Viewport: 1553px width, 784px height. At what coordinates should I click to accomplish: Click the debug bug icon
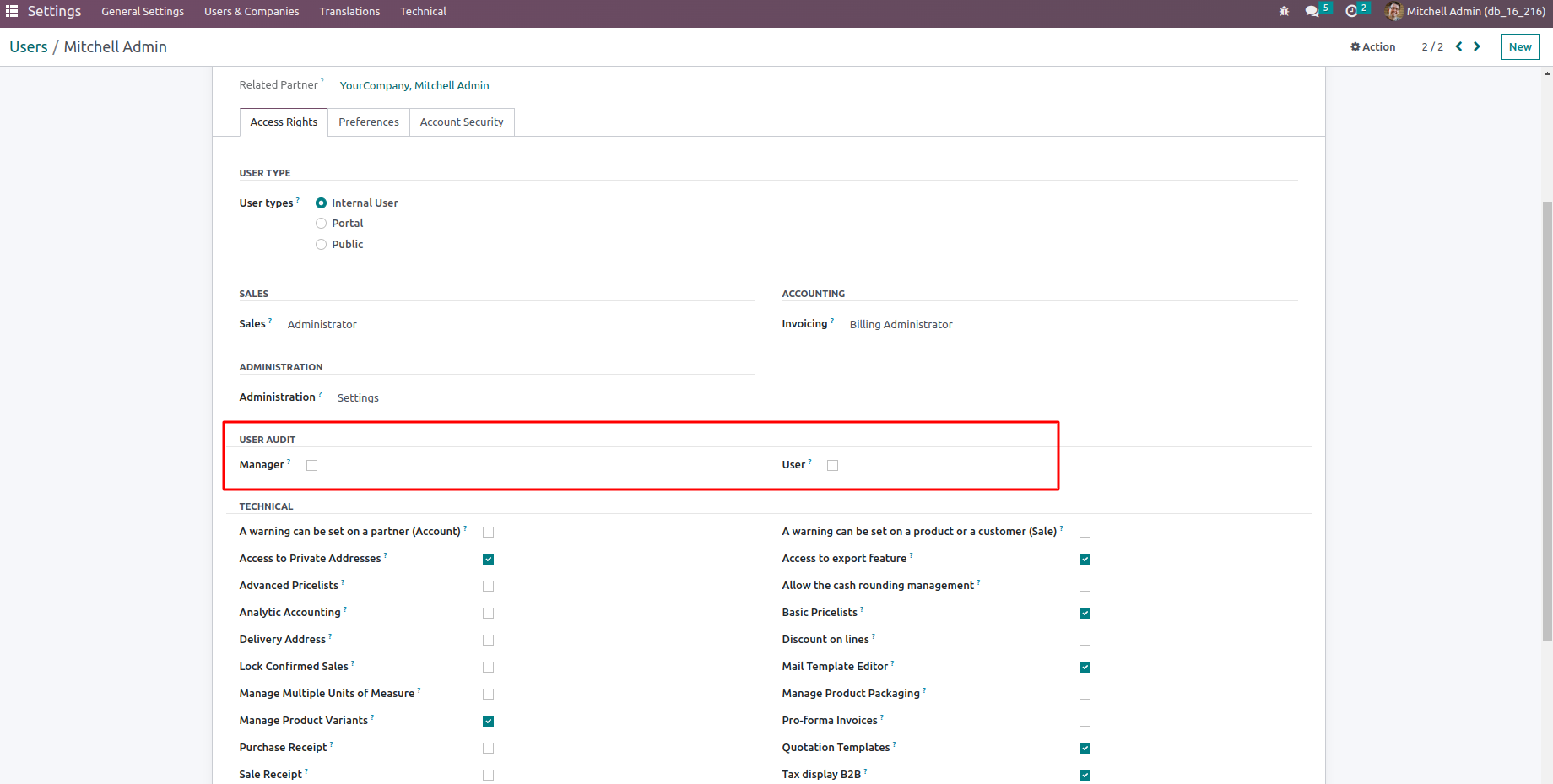point(1284,12)
